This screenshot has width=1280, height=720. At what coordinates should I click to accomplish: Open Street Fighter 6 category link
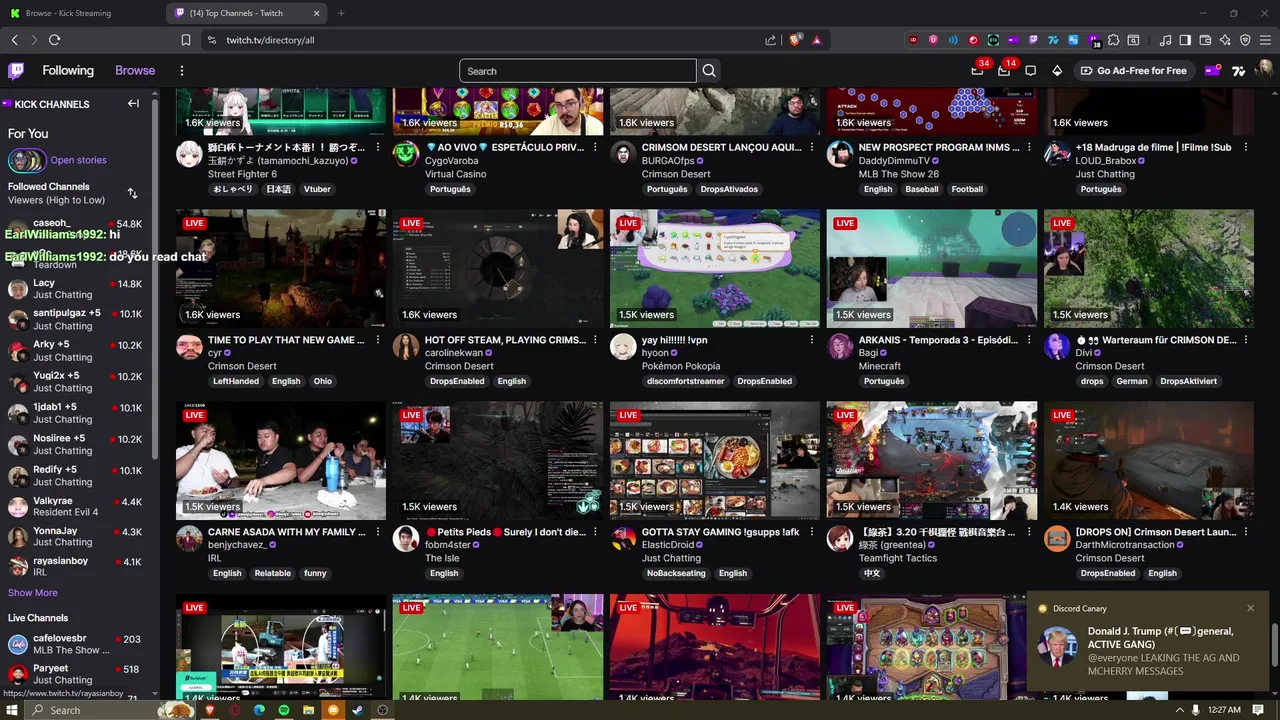point(242,174)
